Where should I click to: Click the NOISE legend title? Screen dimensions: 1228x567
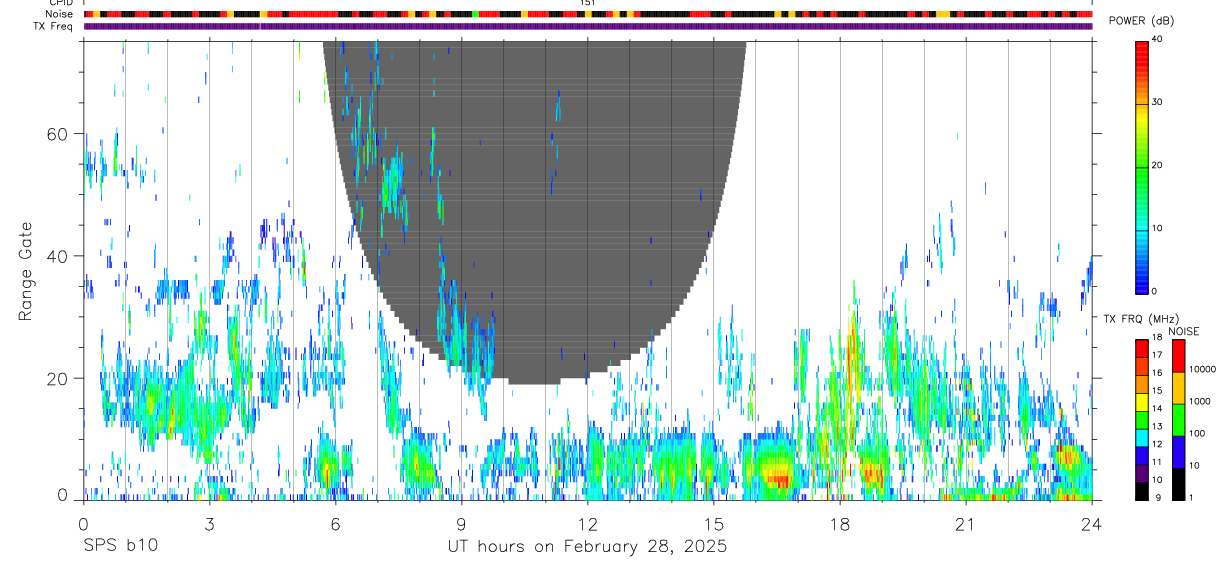(1182, 331)
